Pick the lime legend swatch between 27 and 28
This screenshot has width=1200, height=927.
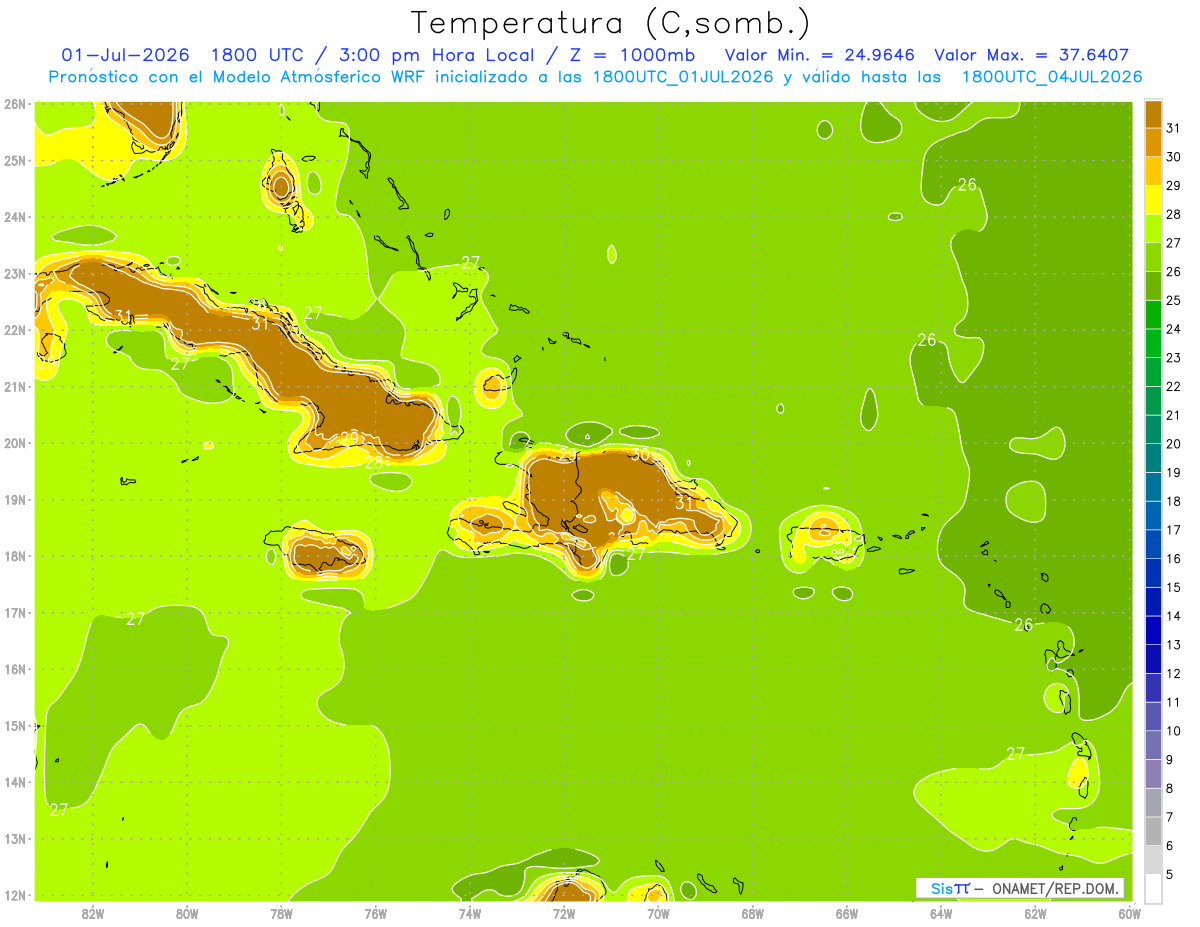pos(1153,228)
